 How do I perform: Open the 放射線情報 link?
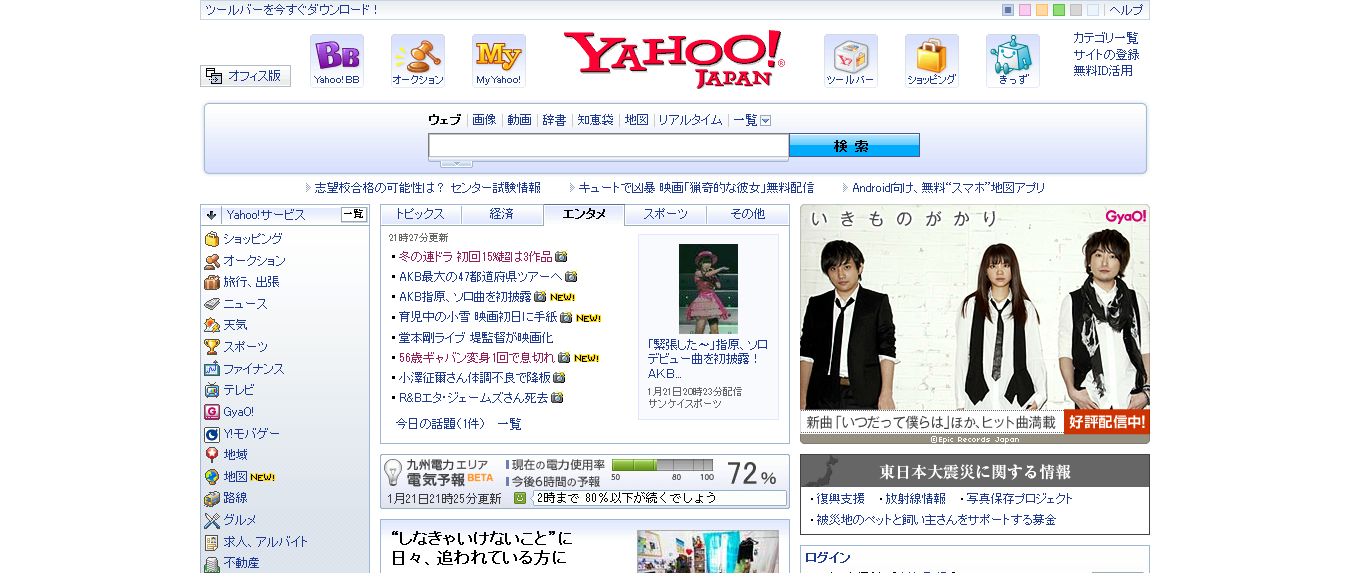point(915,498)
